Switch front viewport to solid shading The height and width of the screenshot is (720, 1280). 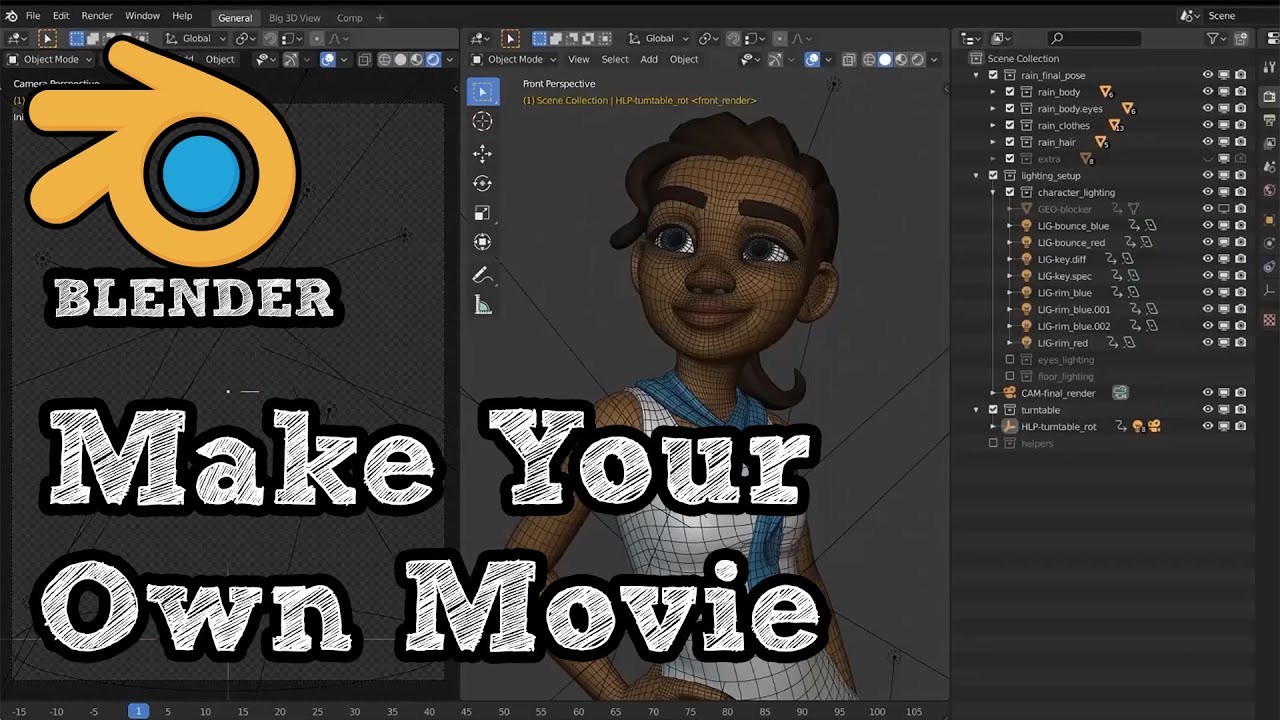pos(885,59)
